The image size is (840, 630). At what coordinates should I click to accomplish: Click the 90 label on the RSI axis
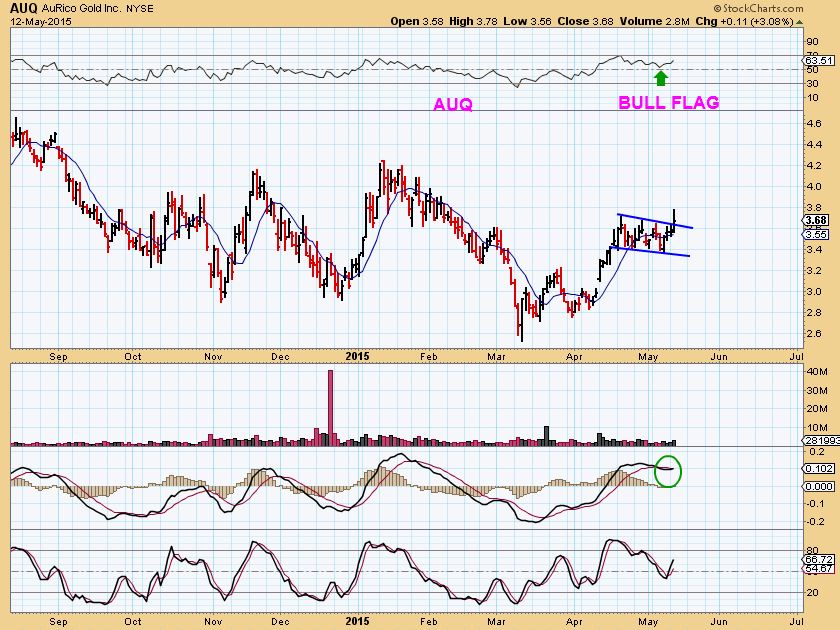pyautogui.click(x=812, y=42)
